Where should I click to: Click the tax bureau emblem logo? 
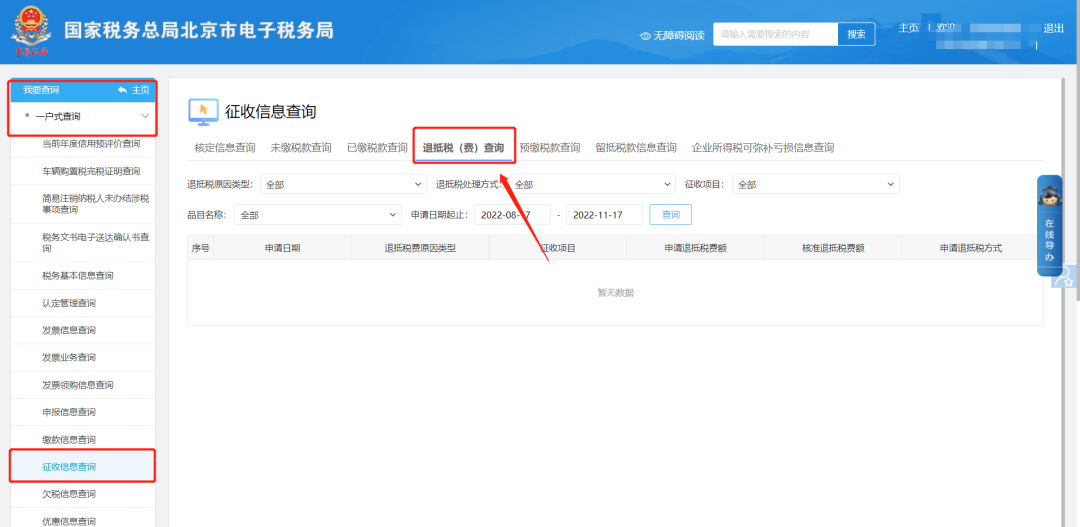(x=29, y=32)
